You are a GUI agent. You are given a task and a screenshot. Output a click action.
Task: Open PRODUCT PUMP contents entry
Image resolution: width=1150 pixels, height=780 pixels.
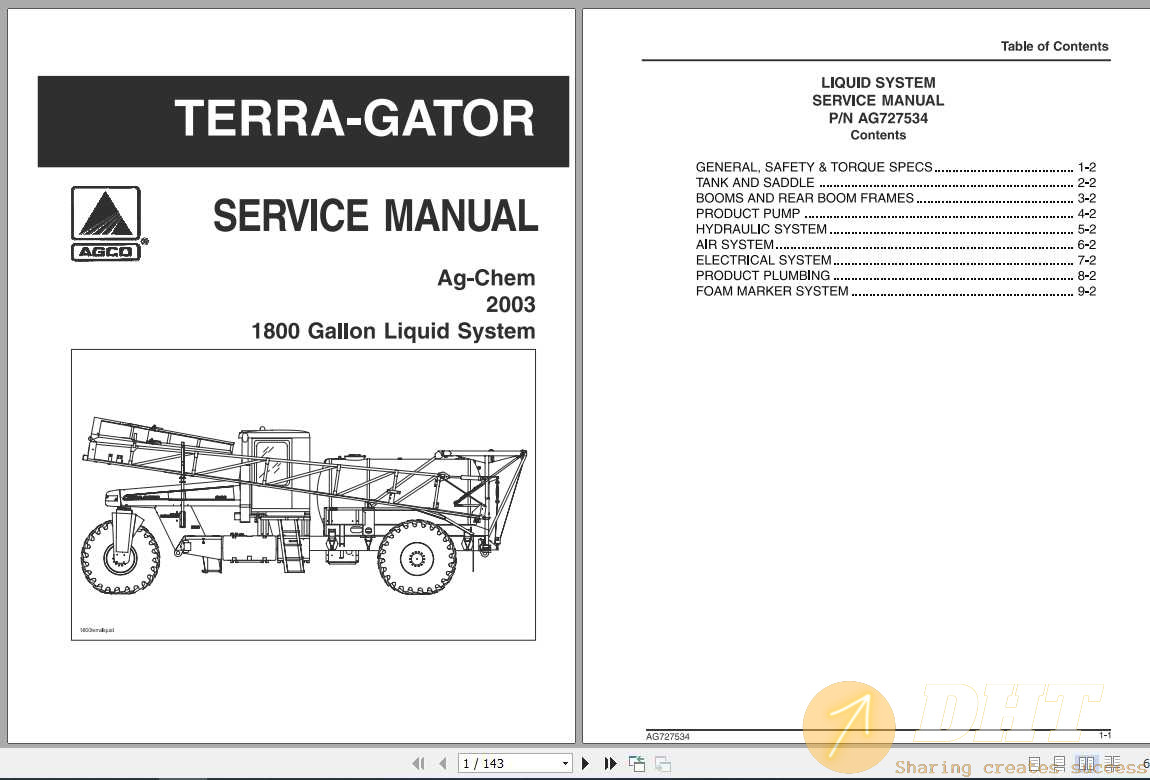(x=896, y=213)
